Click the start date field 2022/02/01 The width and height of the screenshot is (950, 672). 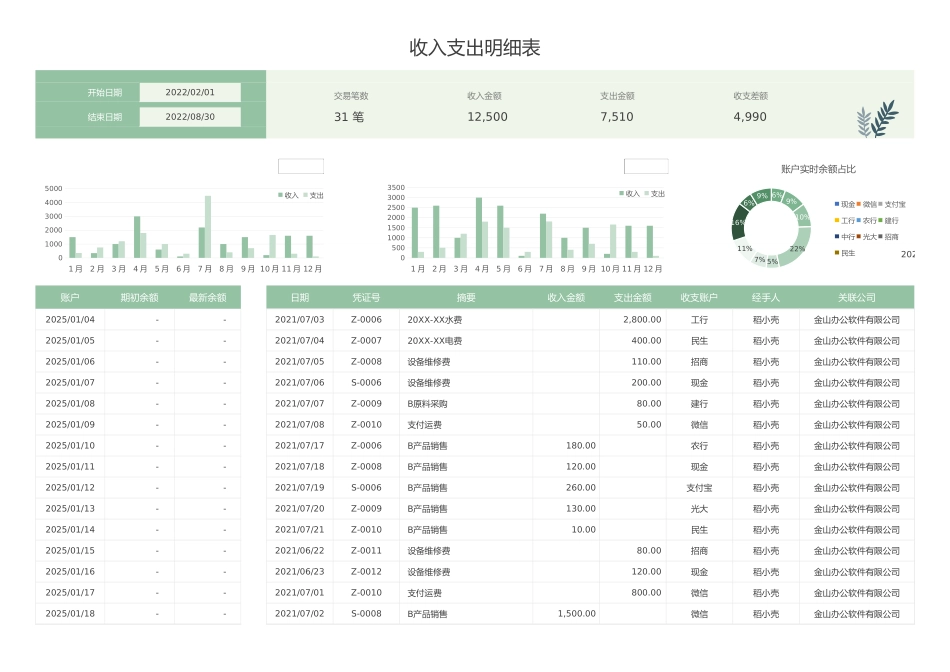(190, 93)
